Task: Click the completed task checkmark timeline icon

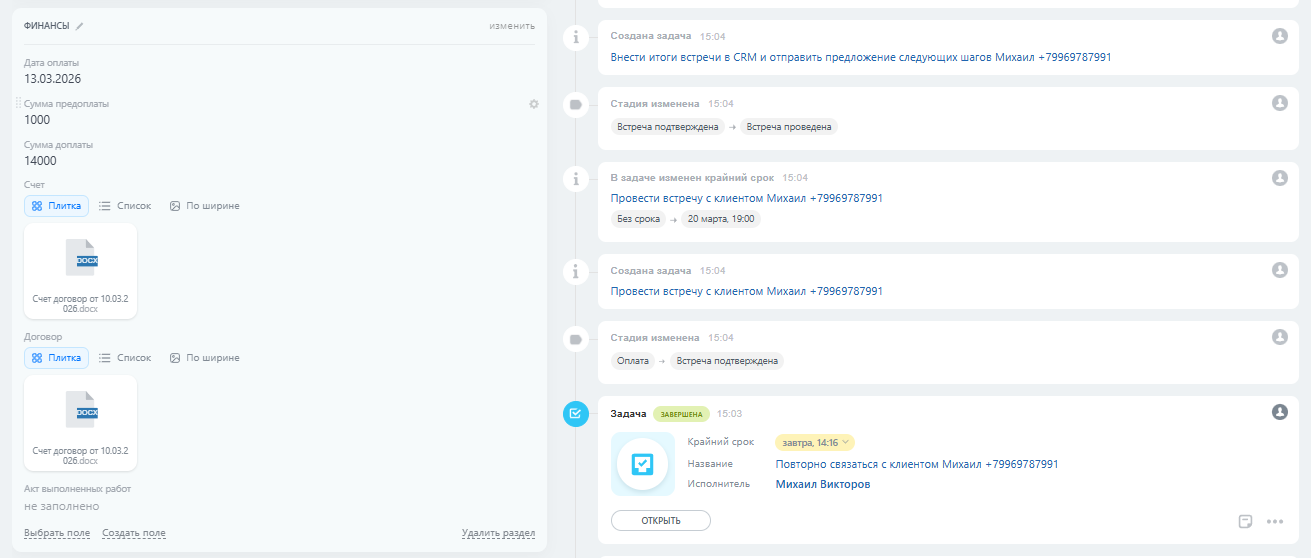Action: coord(576,413)
